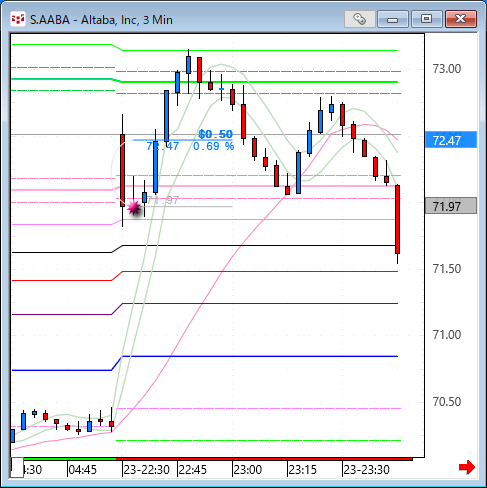Click the 23:15 time axis label

tap(303, 470)
